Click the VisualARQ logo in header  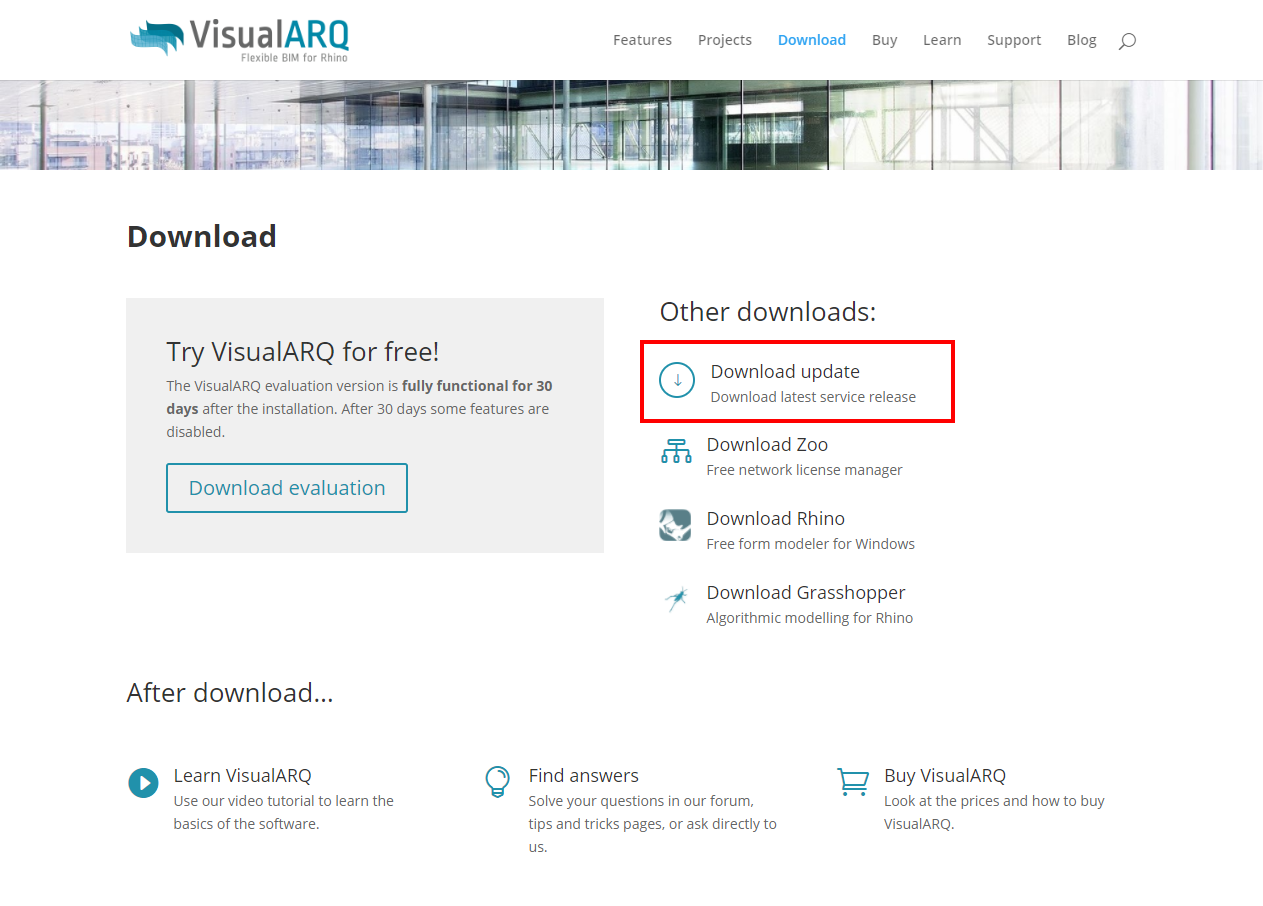240,39
